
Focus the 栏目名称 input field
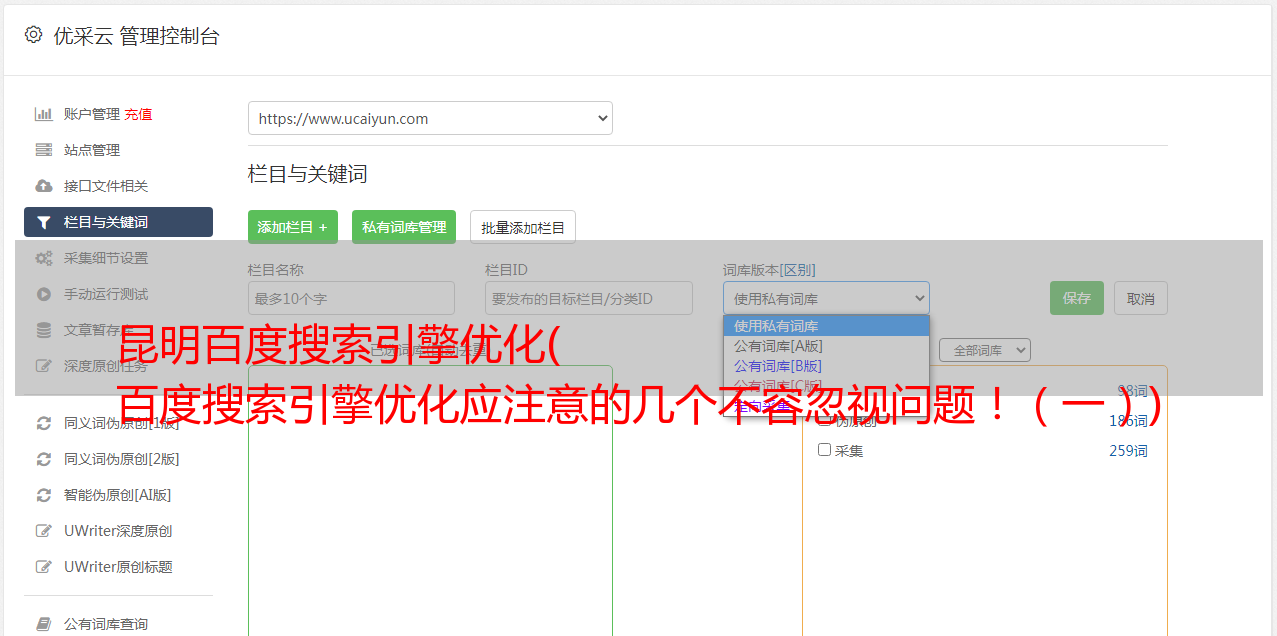(351, 298)
